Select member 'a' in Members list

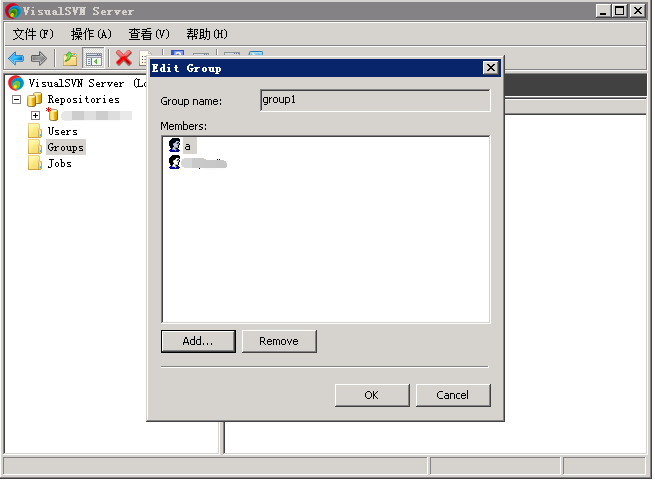[188, 146]
